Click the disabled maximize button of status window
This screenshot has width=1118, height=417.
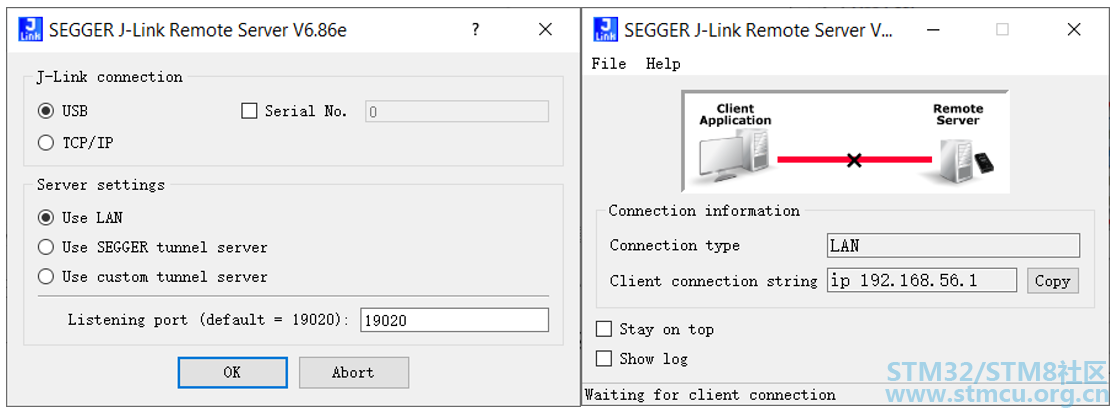pos(1002,30)
